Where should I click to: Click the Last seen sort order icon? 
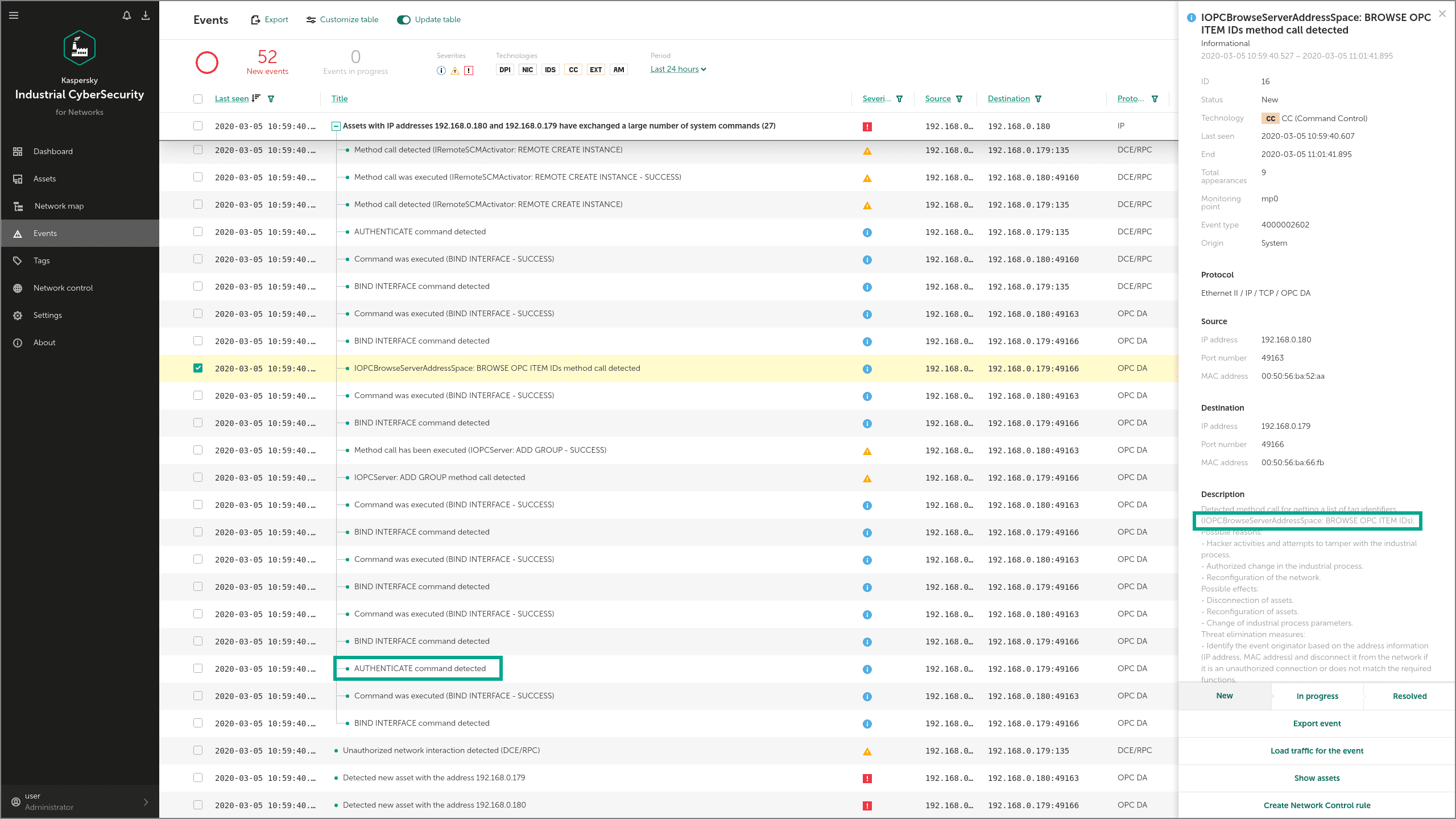tap(256, 98)
